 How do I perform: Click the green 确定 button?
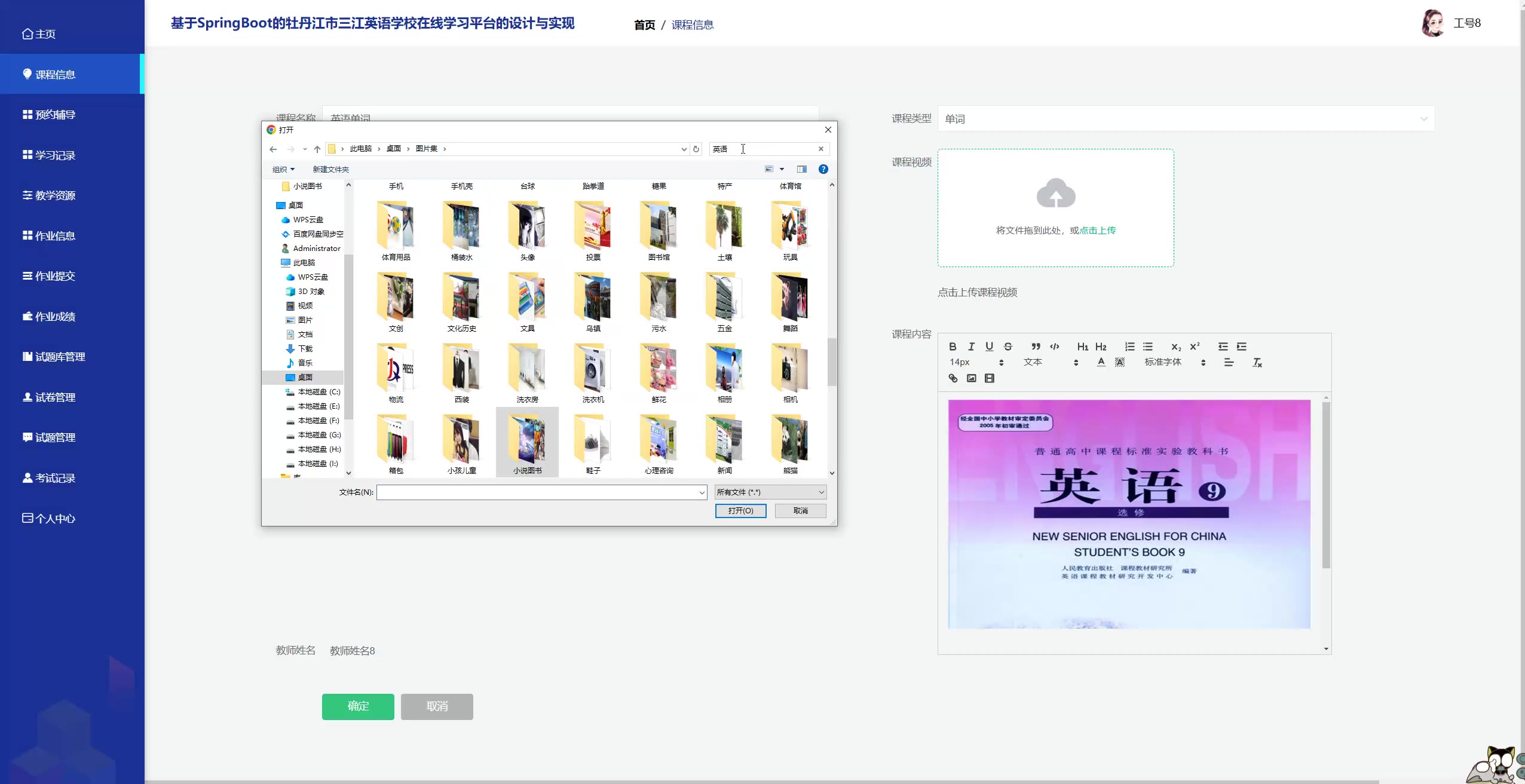358,706
